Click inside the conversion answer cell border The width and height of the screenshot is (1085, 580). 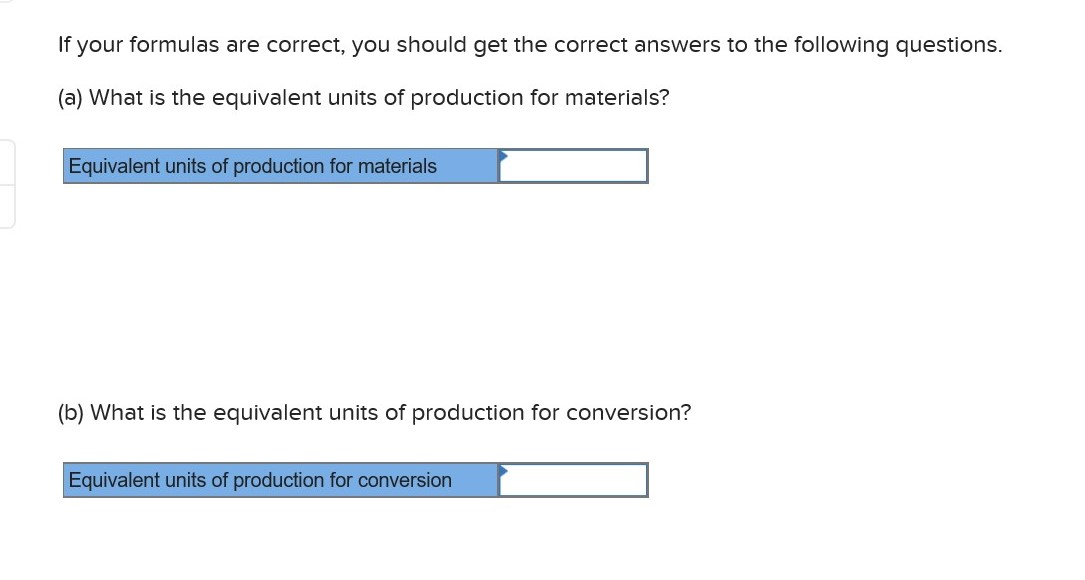pyautogui.click(x=573, y=480)
